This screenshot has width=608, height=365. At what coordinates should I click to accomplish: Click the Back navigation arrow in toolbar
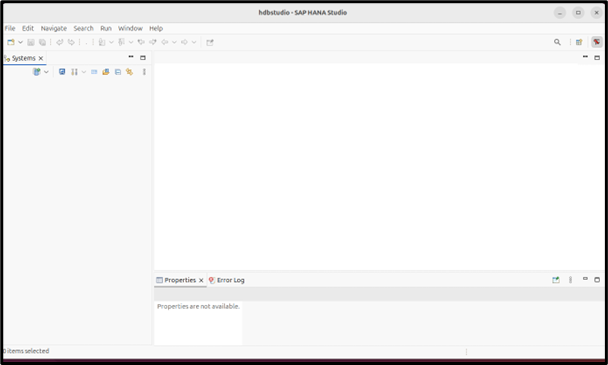[165, 42]
